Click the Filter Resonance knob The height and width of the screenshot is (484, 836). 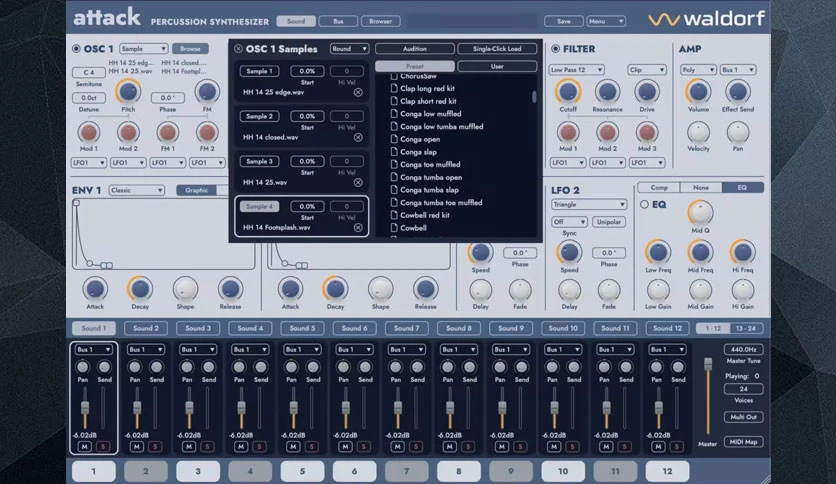(607, 92)
